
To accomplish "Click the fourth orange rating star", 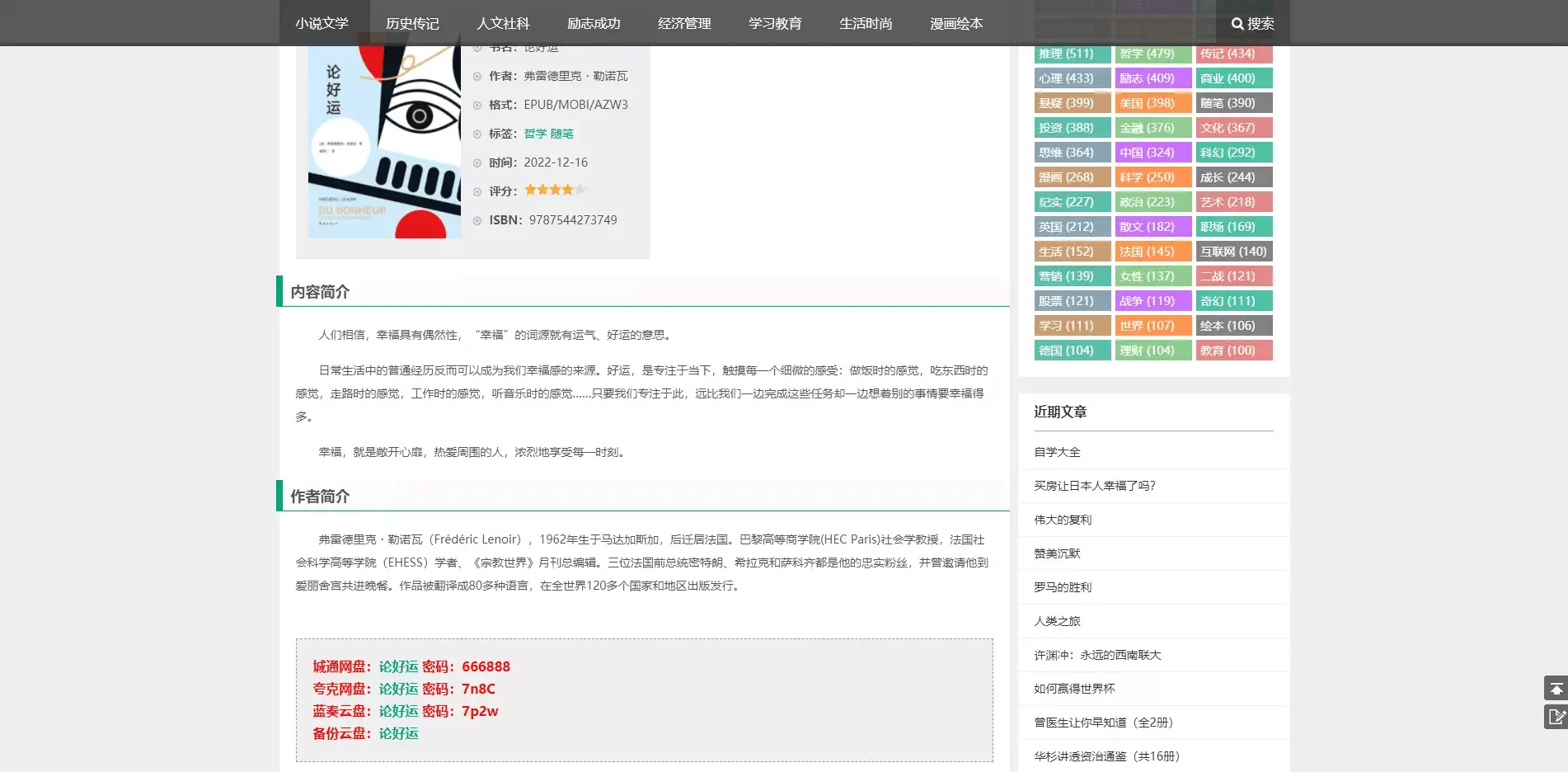I will (x=569, y=190).
